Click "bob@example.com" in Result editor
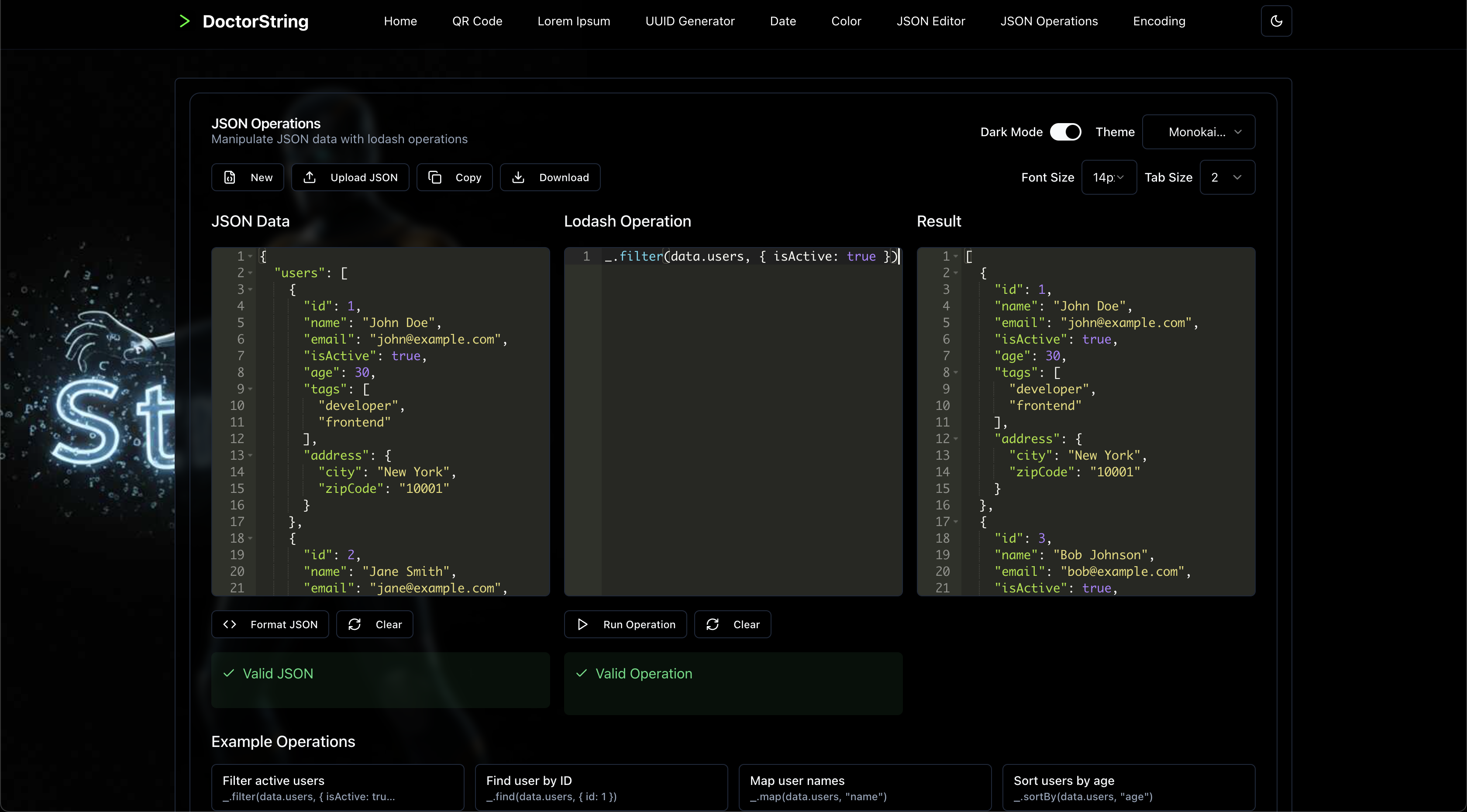 coord(1123,571)
